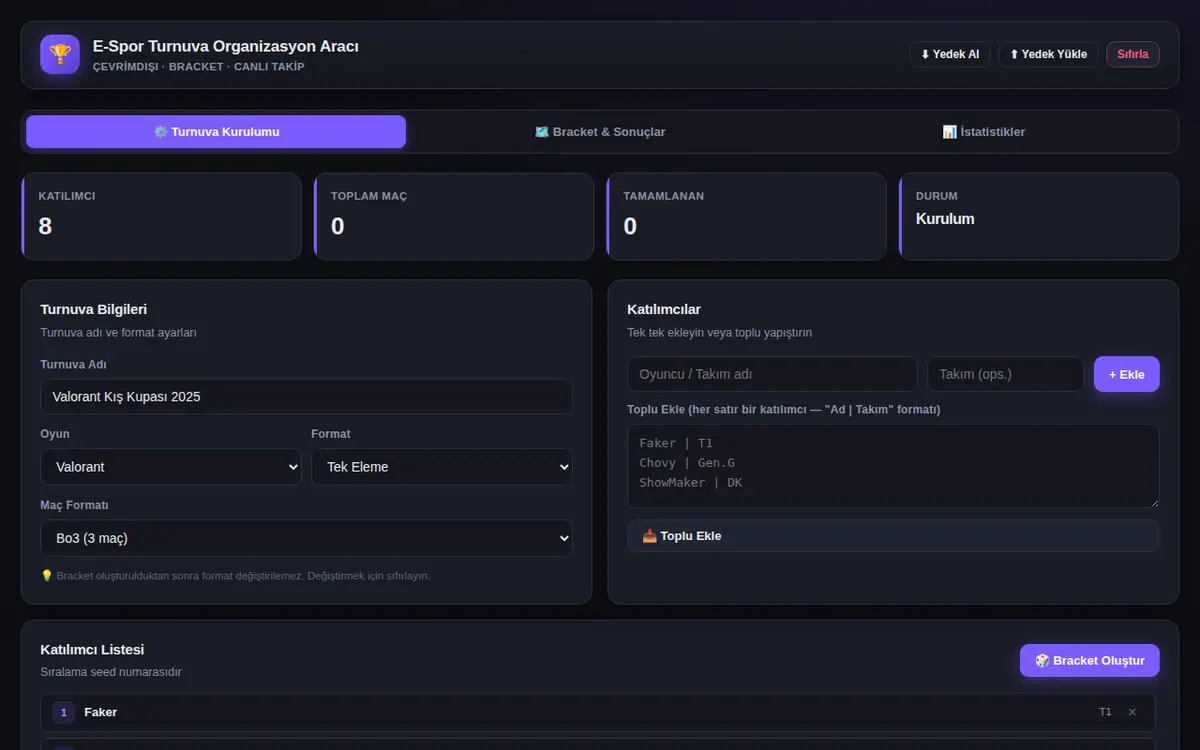Click the bracket format hint note
The width and height of the screenshot is (1200, 750).
click(235, 576)
